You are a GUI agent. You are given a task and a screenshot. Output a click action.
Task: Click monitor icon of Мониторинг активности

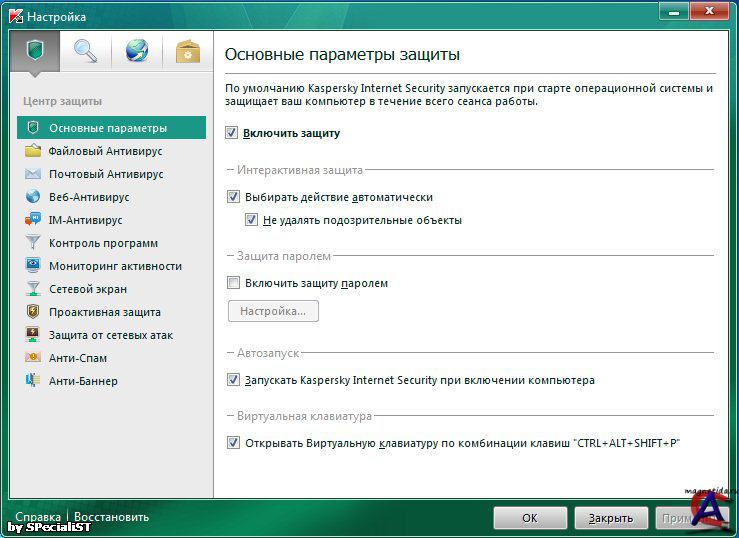pos(33,266)
